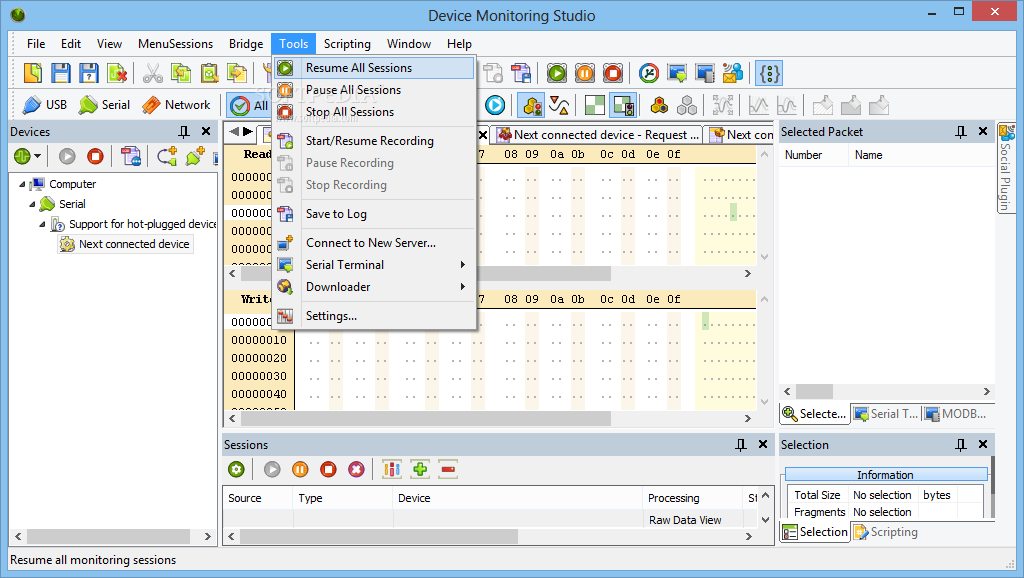Click add serial plug icon in Devices panel
Image resolution: width=1024 pixels, height=578 pixels.
195,157
